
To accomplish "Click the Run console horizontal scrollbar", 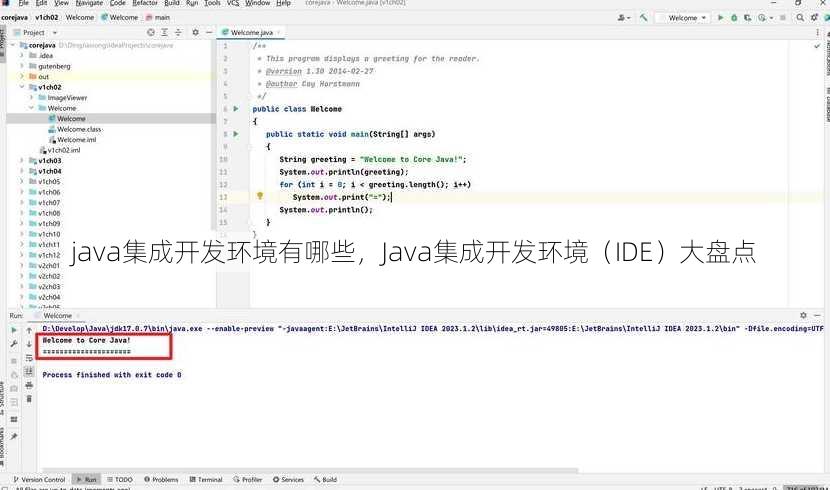I will pyautogui.click(x=310, y=470).
